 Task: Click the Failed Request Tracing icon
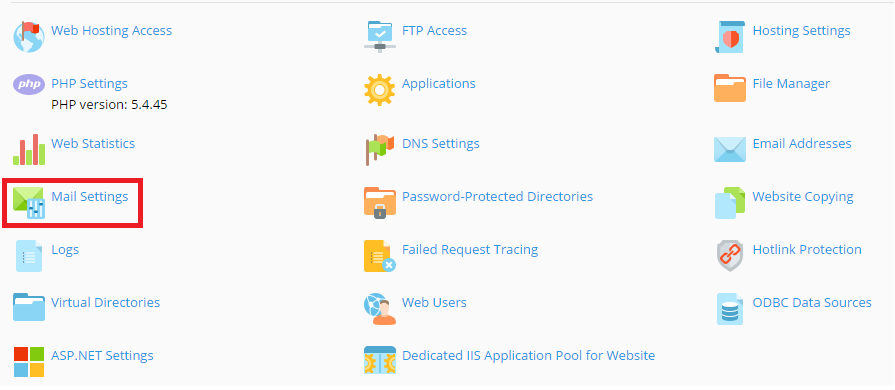pos(380,256)
